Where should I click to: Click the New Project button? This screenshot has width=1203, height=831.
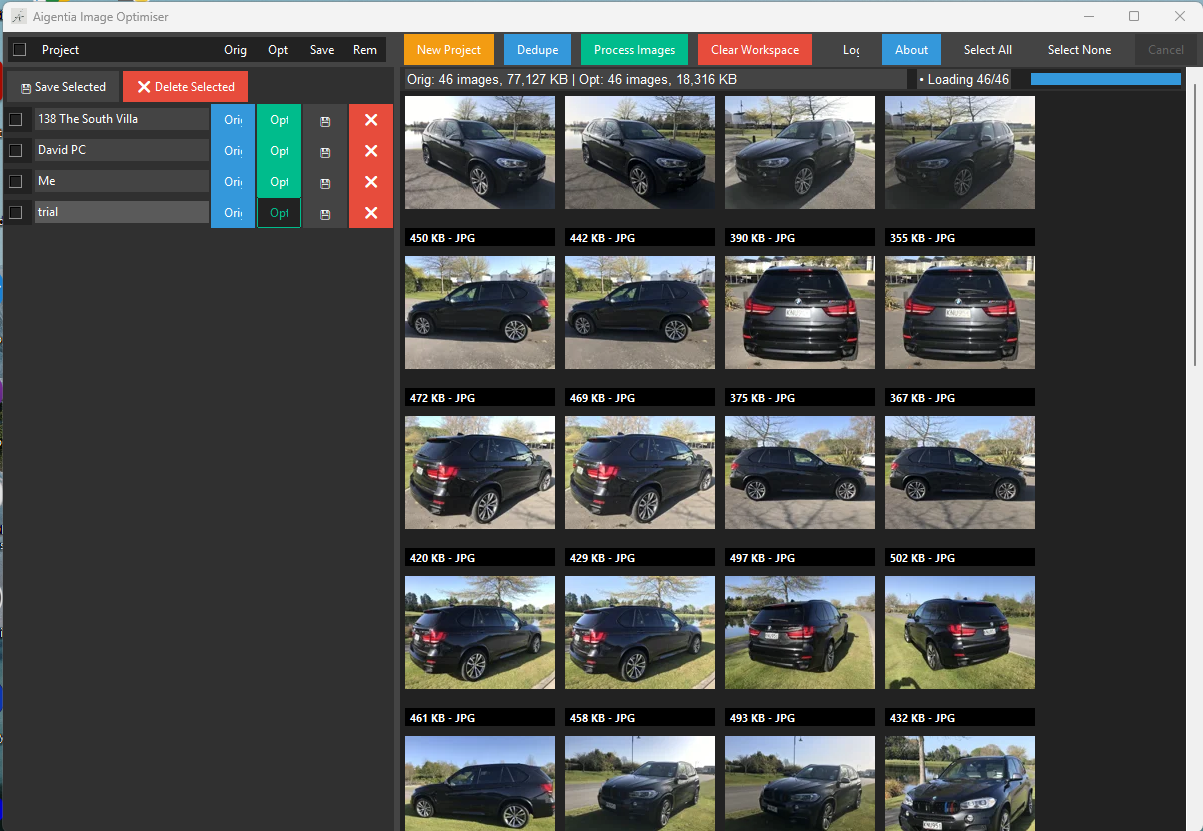(x=449, y=50)
